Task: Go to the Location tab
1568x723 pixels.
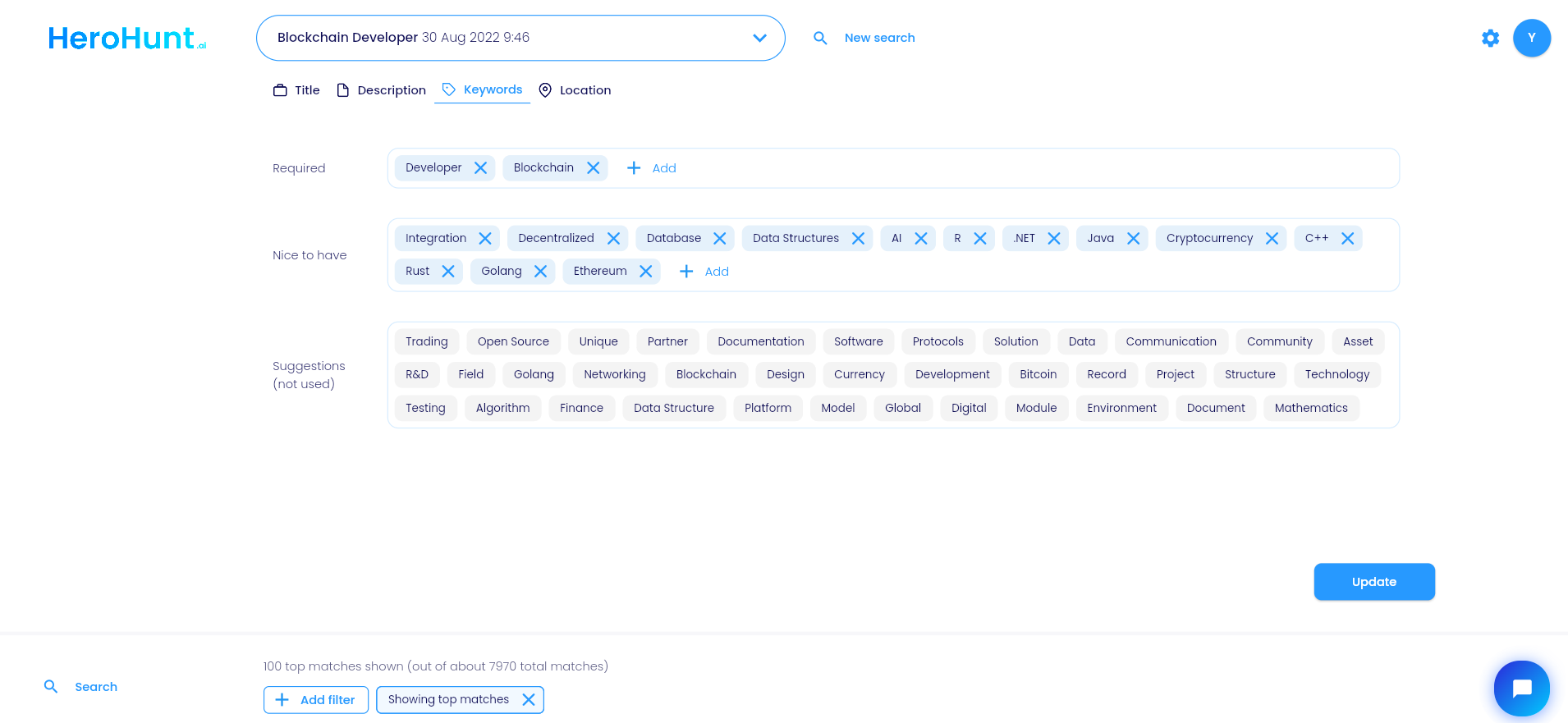Action: (575, 90)
